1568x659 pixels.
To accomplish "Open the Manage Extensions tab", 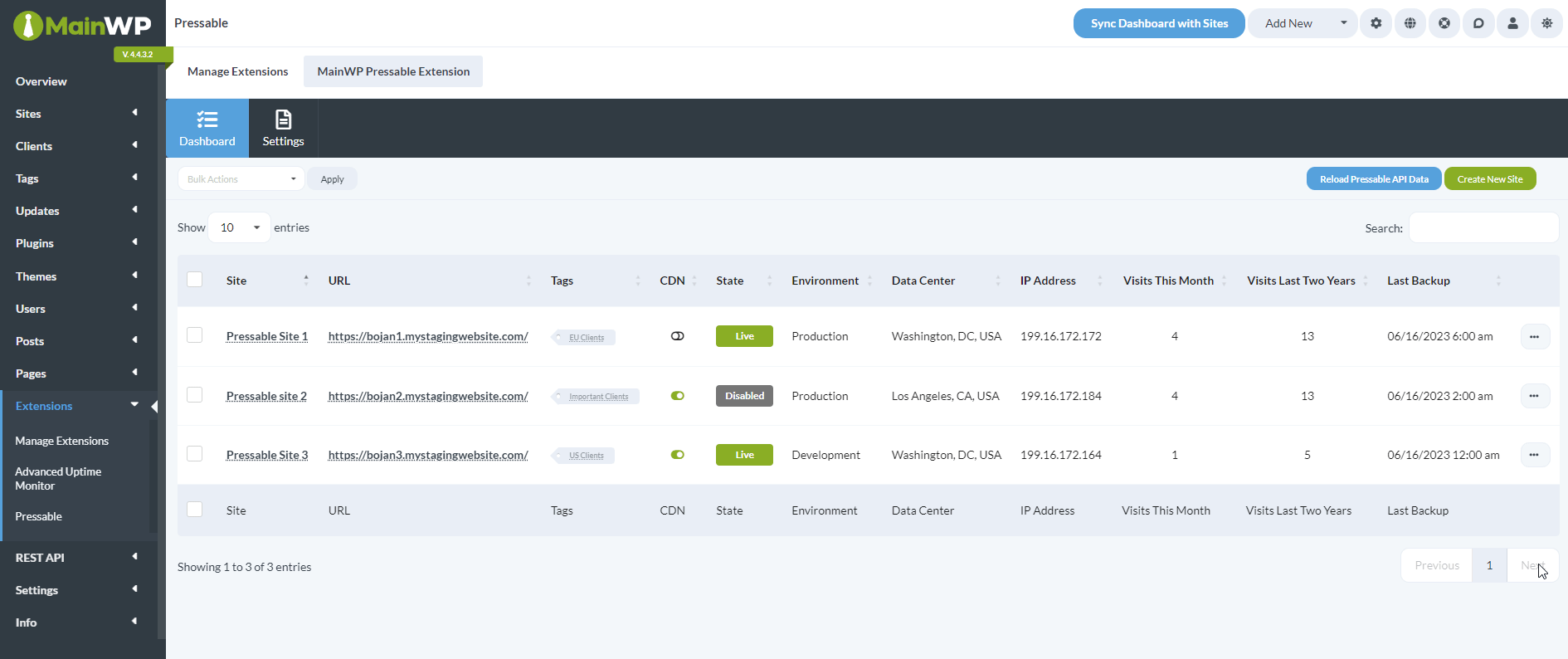I will tap(238, 71).
